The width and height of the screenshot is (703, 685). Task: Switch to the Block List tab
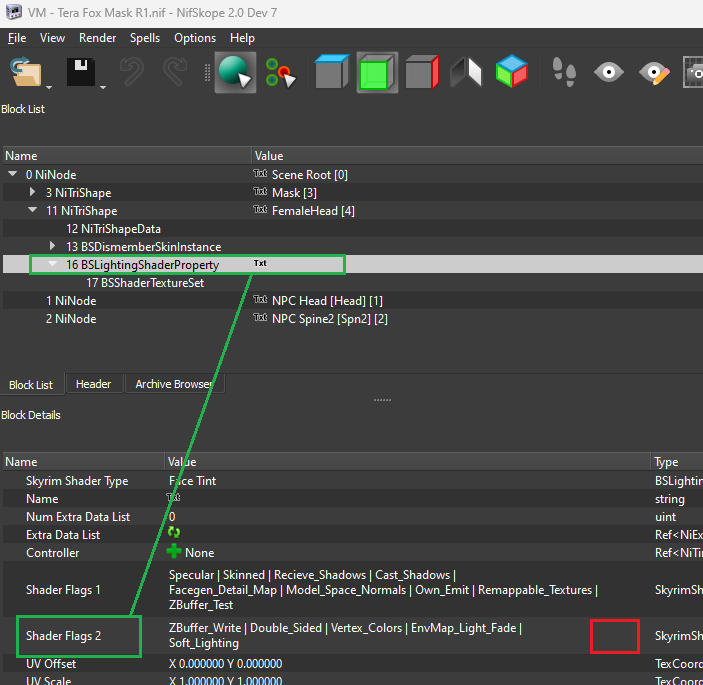tap(31, 385)
